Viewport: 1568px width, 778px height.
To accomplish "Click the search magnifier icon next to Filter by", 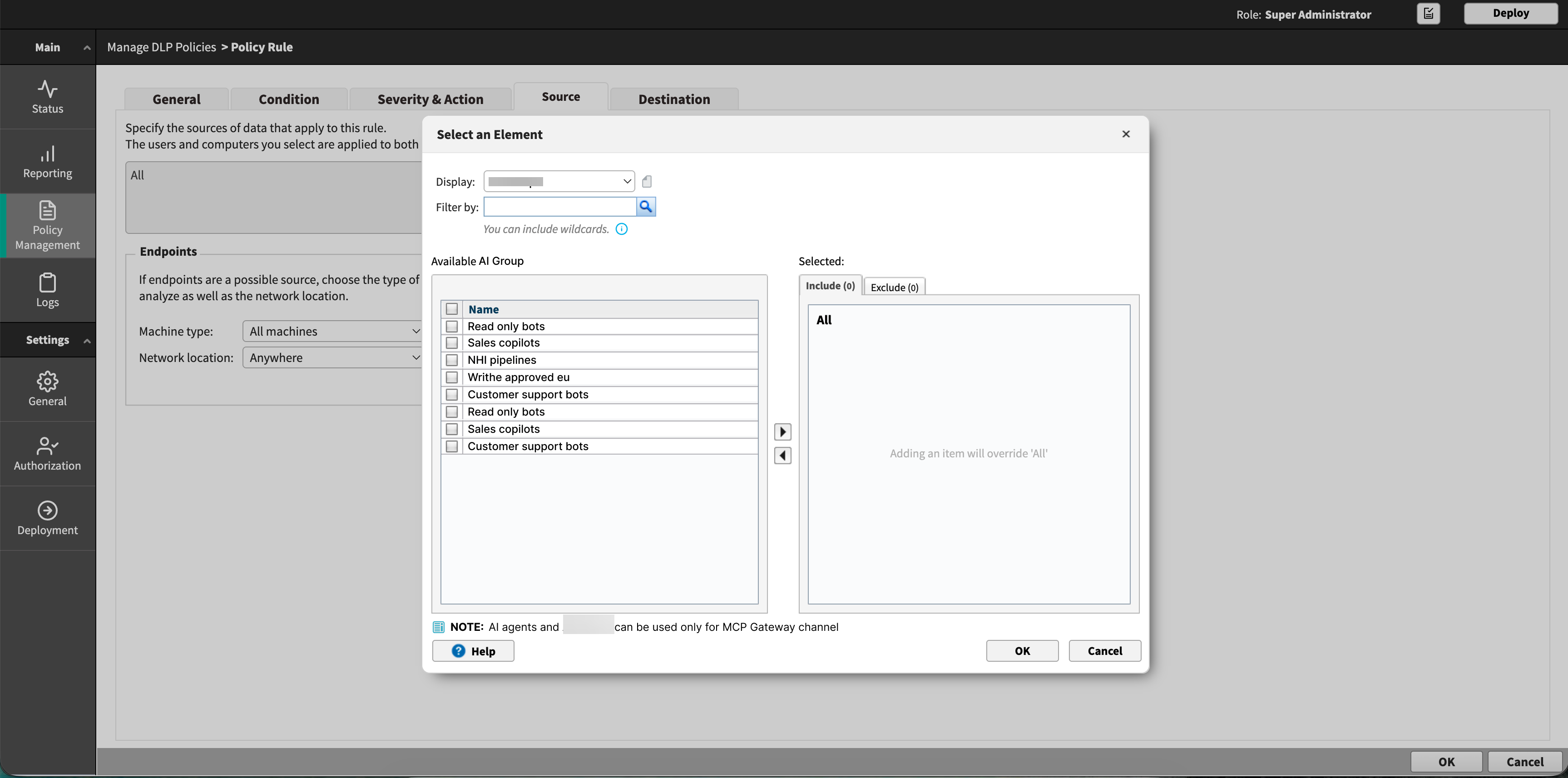I will click(646, 207).
